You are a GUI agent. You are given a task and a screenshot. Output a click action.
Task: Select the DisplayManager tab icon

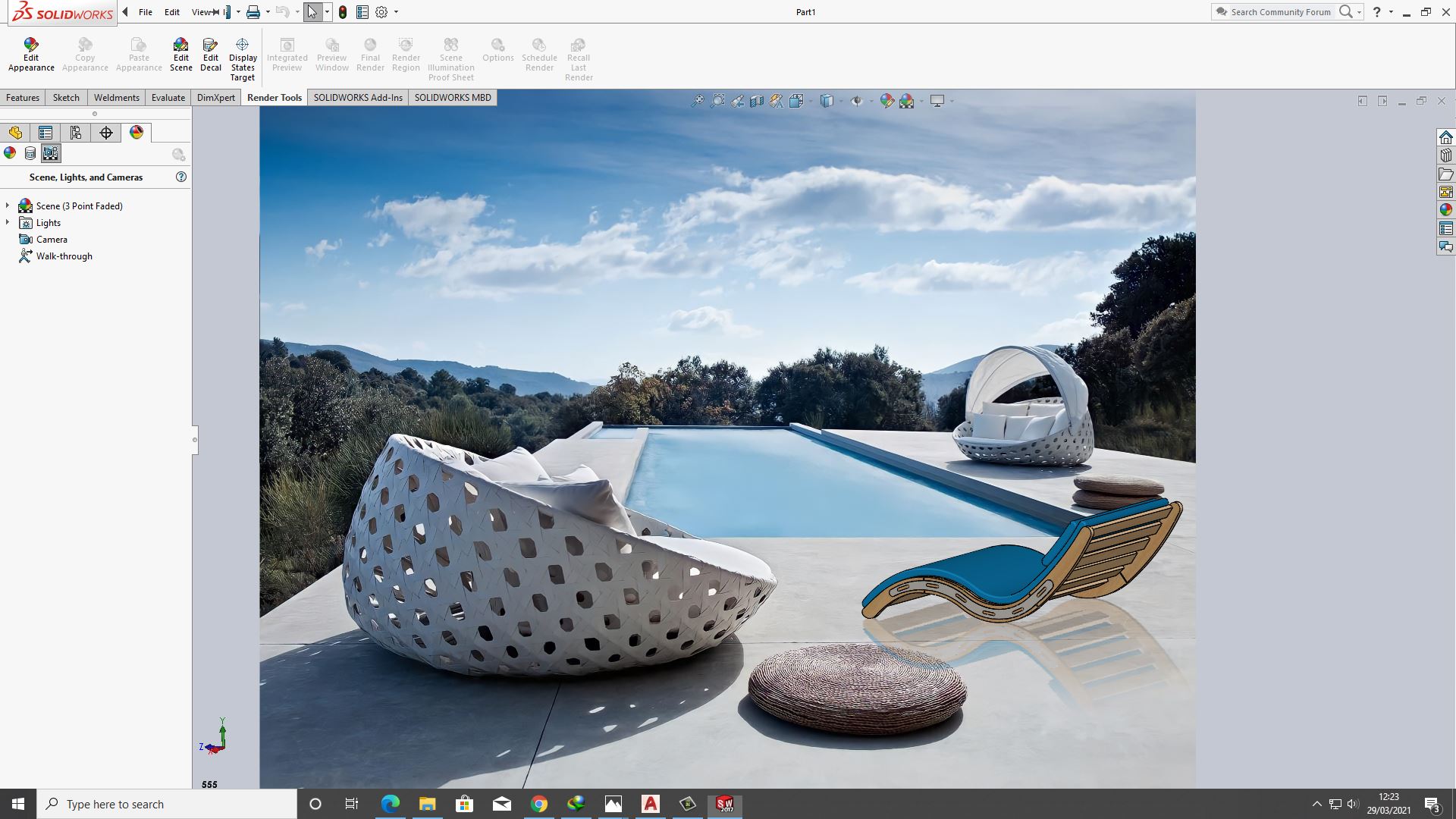136,132
